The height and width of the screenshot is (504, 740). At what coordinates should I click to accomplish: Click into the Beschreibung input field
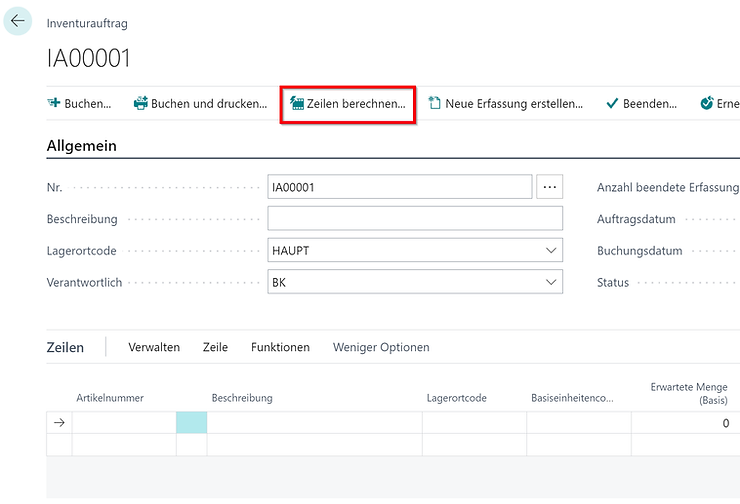(415, 218)
